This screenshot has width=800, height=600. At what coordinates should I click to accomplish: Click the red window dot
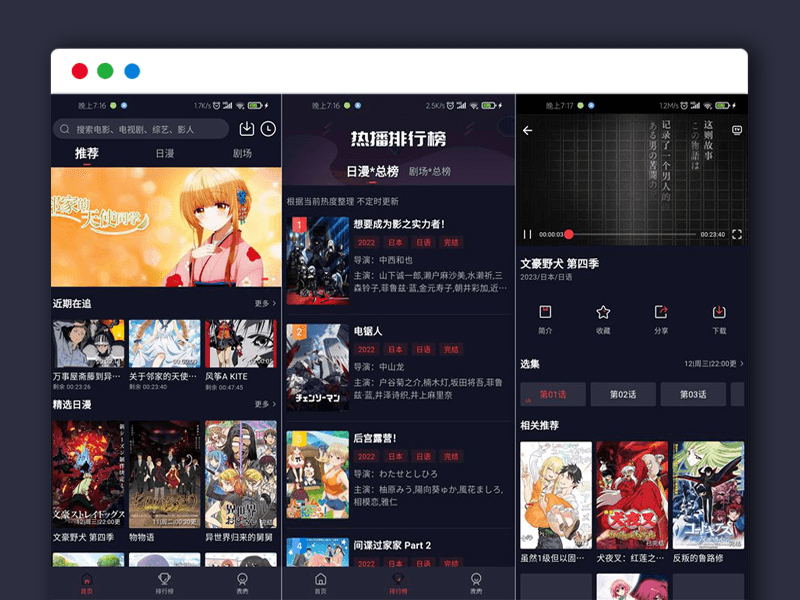pos(80,71)
